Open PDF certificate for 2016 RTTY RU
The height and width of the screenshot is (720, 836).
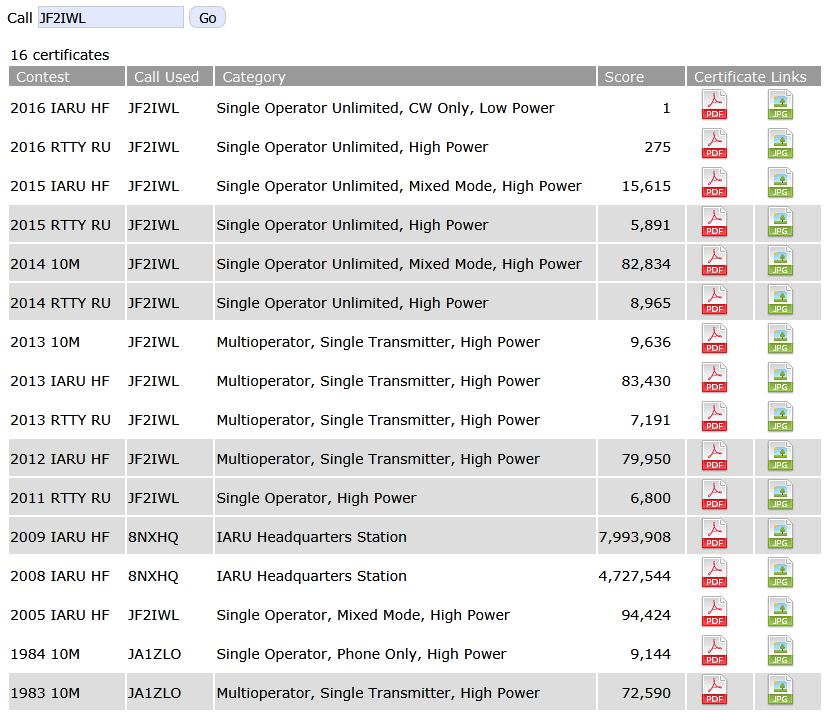coord(714,145)
